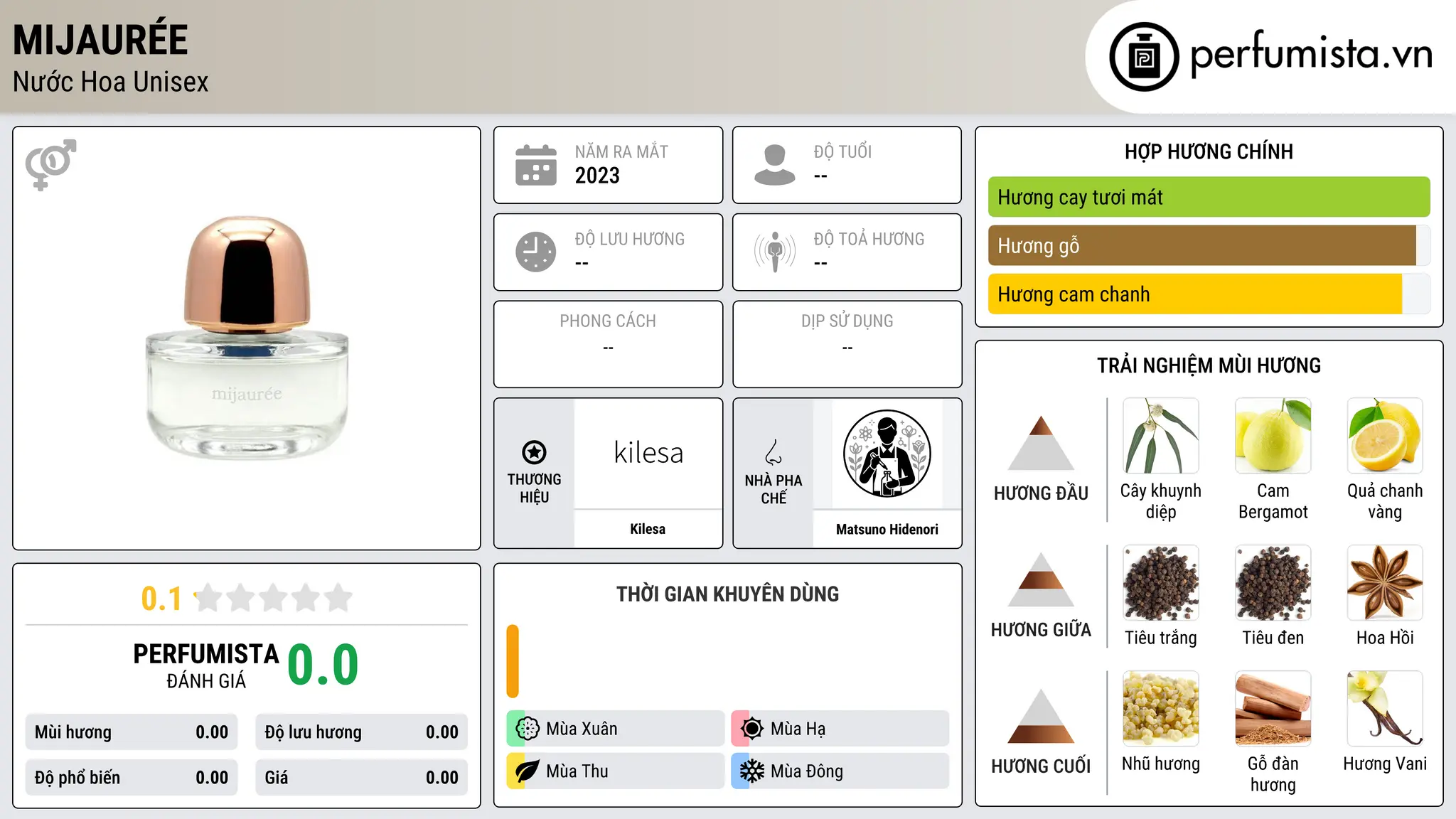Click the Nước Hoa Unisex subtitle
The width and height of the screenshot is (1456, 819).
pyautogui.click(x=111, y=82)
